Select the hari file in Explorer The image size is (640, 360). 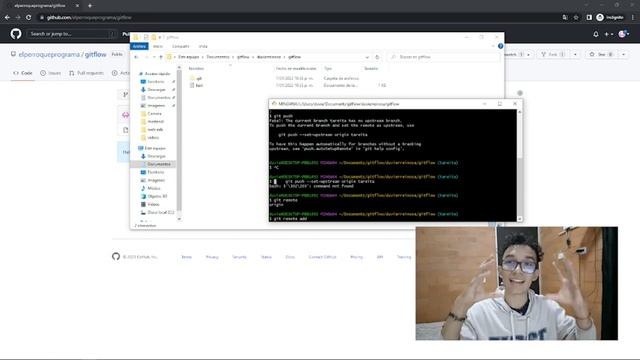pyautogui.click(x=196, y=86)
